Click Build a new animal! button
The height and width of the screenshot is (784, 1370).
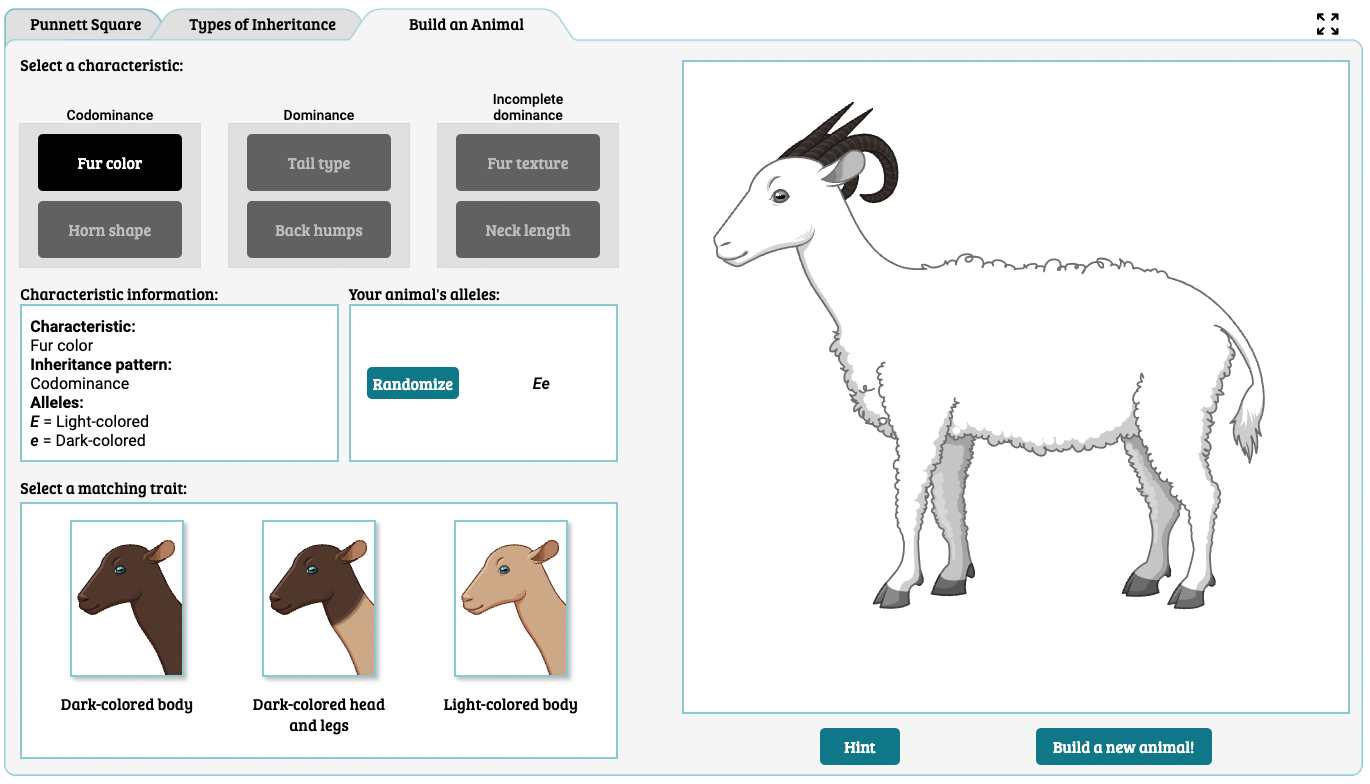point(1123,747)
